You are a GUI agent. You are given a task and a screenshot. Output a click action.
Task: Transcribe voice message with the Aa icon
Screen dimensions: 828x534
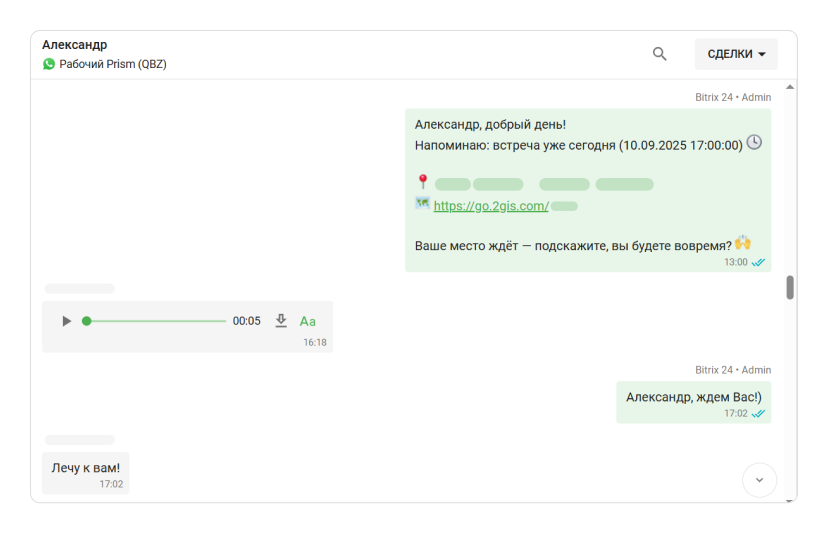[x=308, y=321]
